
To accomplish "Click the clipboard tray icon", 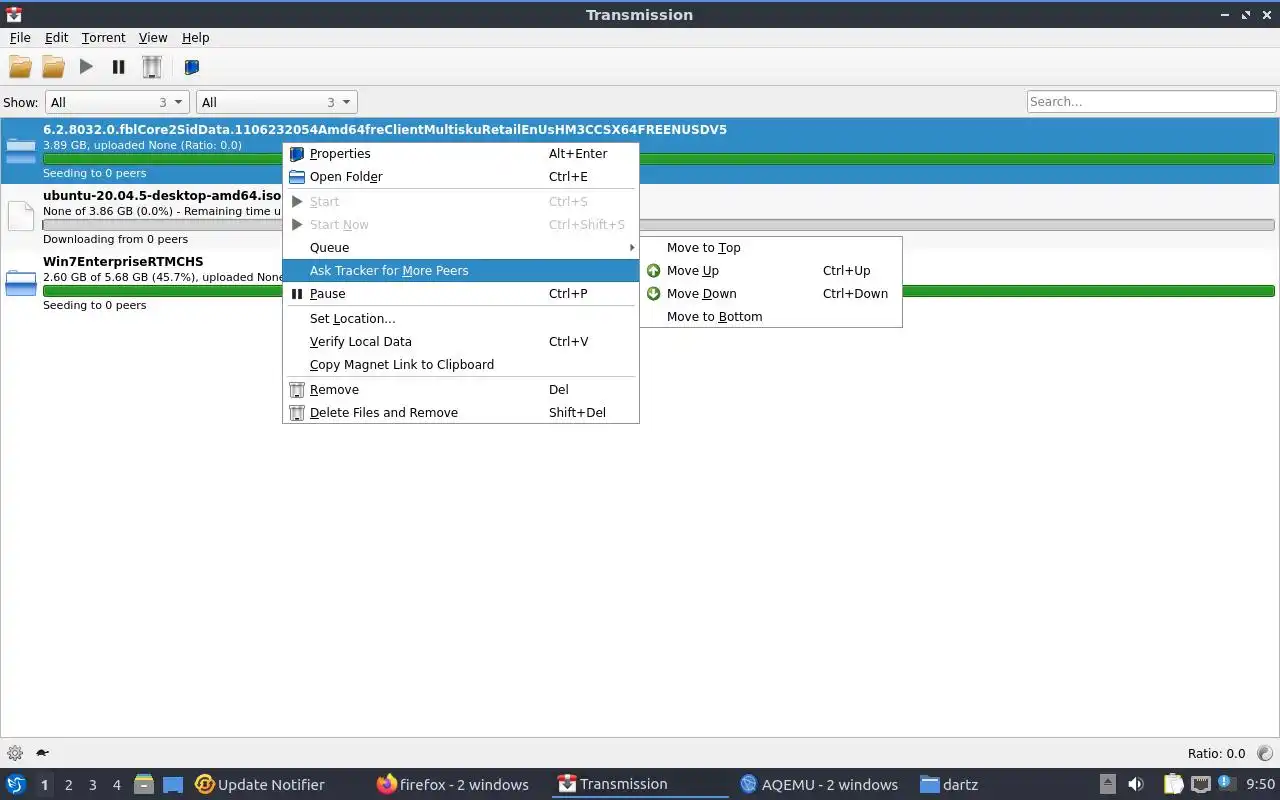I will click(1173, 785).
